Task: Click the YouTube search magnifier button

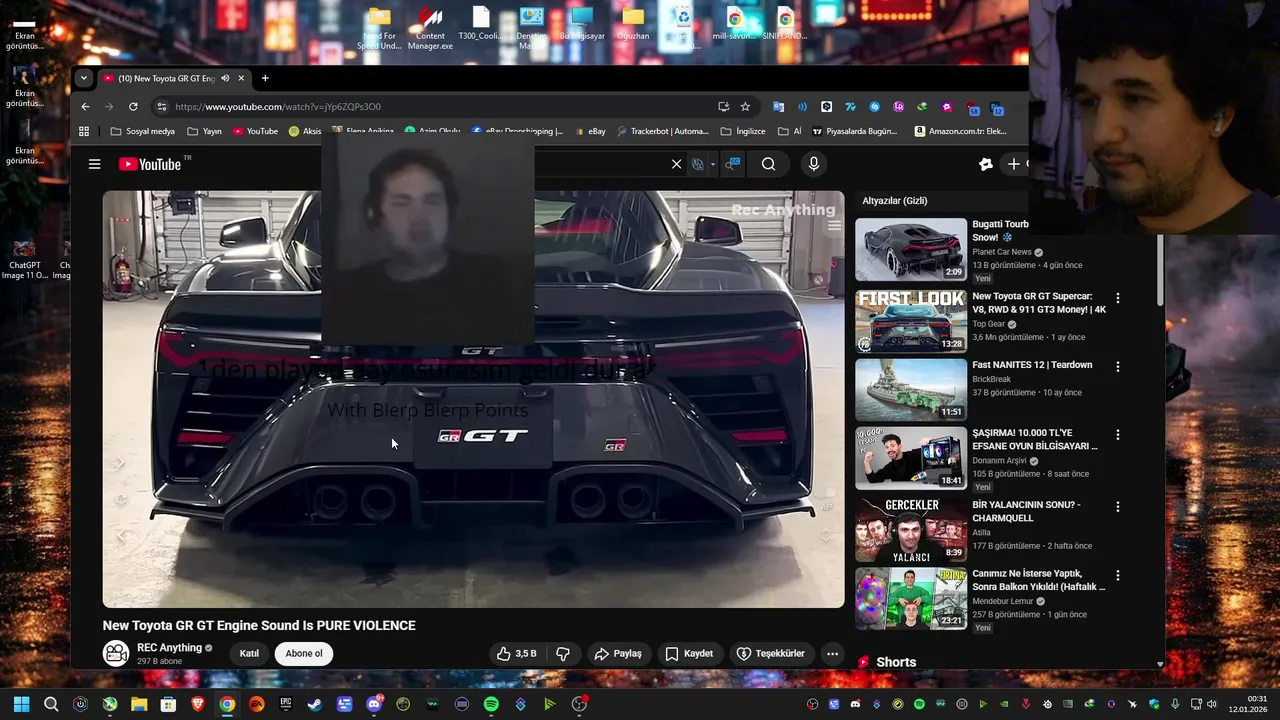Action: pyautogui.click(x=768, y=164)
